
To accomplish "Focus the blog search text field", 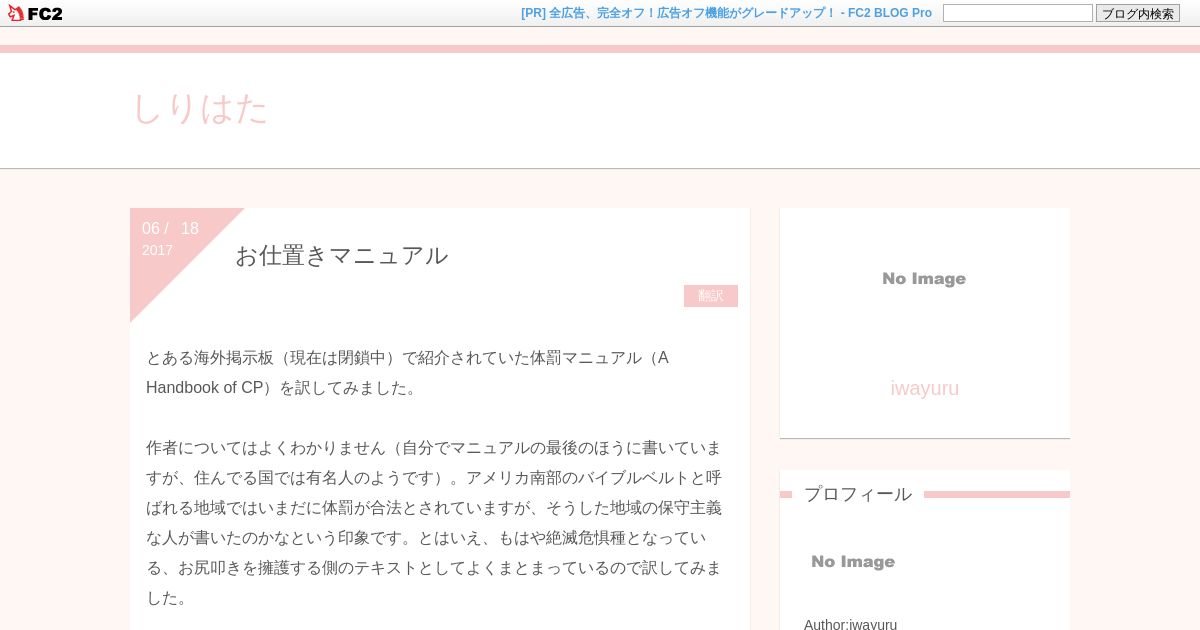I will [1017, 13].
